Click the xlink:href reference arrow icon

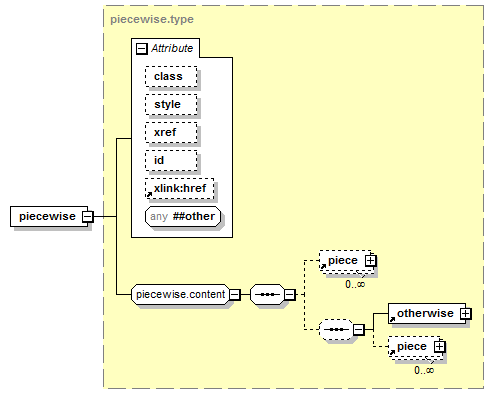tap(149, 194)
